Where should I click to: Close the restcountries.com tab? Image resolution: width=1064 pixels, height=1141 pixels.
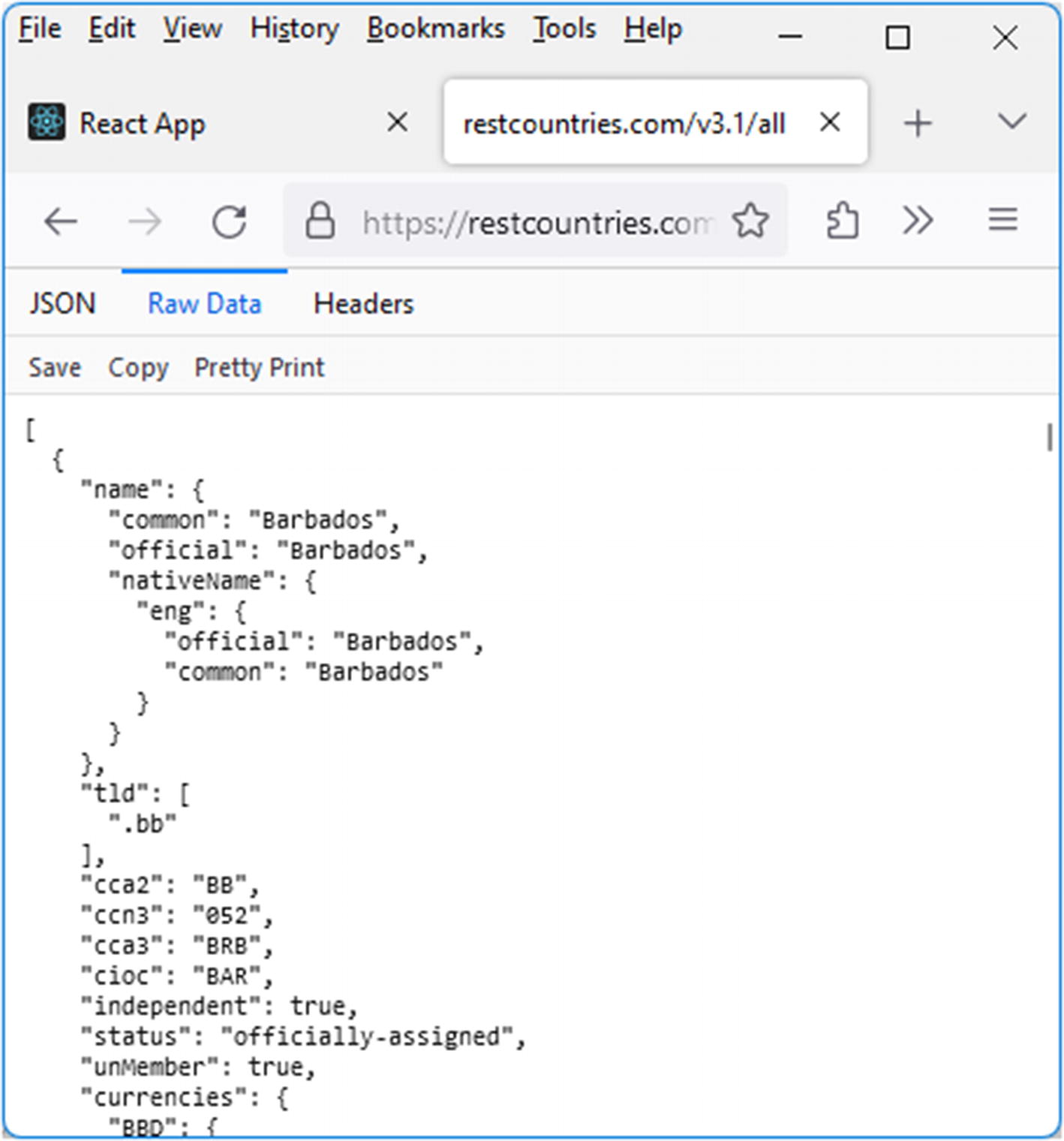pyautogui.click(x=829, y=122)
